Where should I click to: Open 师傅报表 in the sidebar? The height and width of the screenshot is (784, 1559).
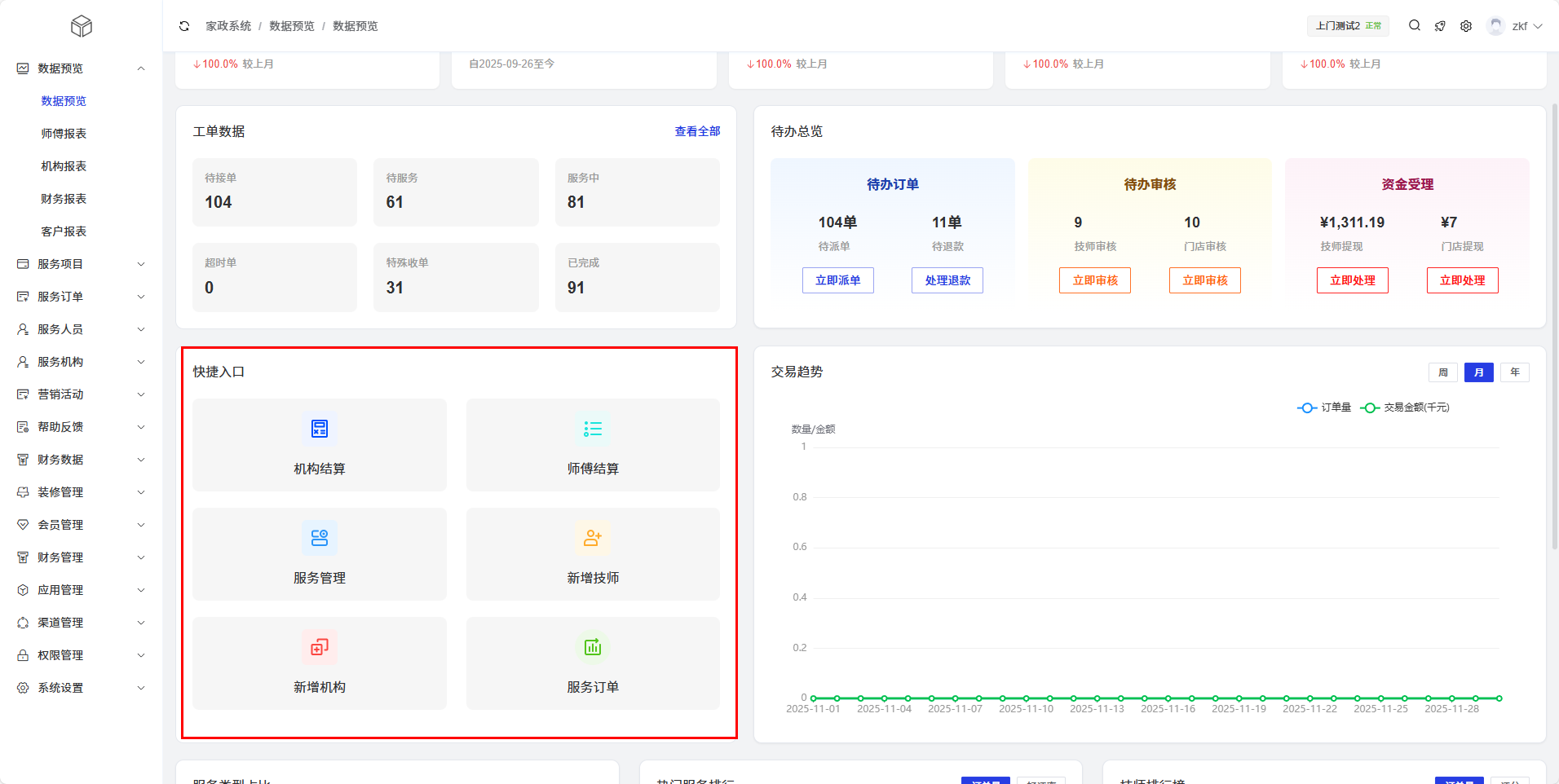64,134
